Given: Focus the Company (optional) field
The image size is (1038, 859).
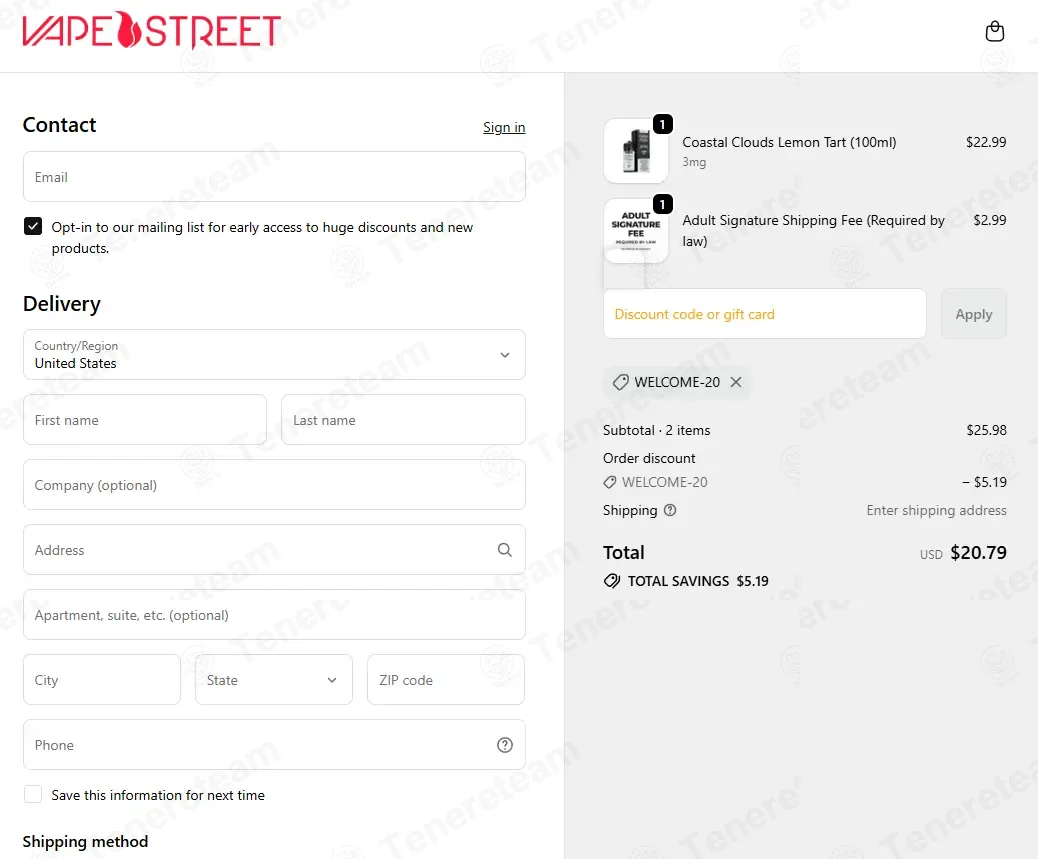Looking at the screenshot, I should 274,484.
